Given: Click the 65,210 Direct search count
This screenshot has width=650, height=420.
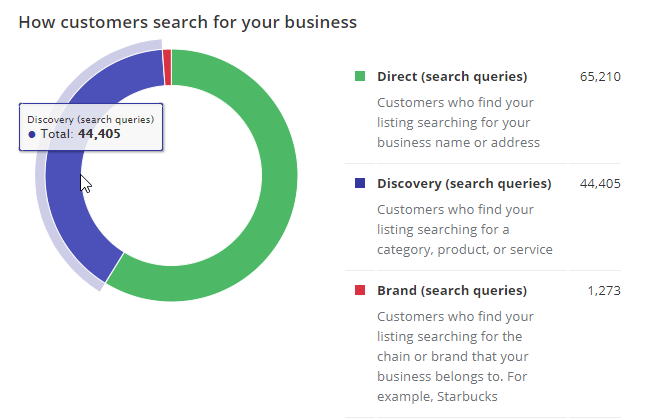Looking at the screenshot, I should coord(600,77).
